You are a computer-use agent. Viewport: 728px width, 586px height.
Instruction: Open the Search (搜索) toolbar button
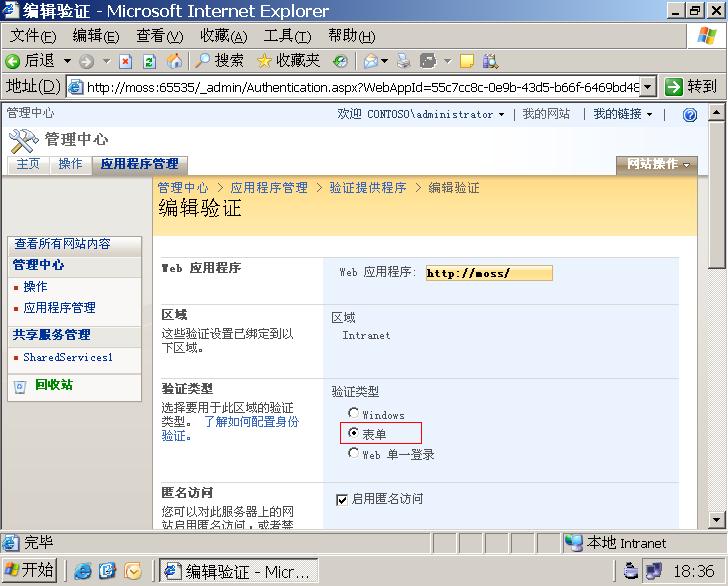pyautogui.click(x=220, y=61)
